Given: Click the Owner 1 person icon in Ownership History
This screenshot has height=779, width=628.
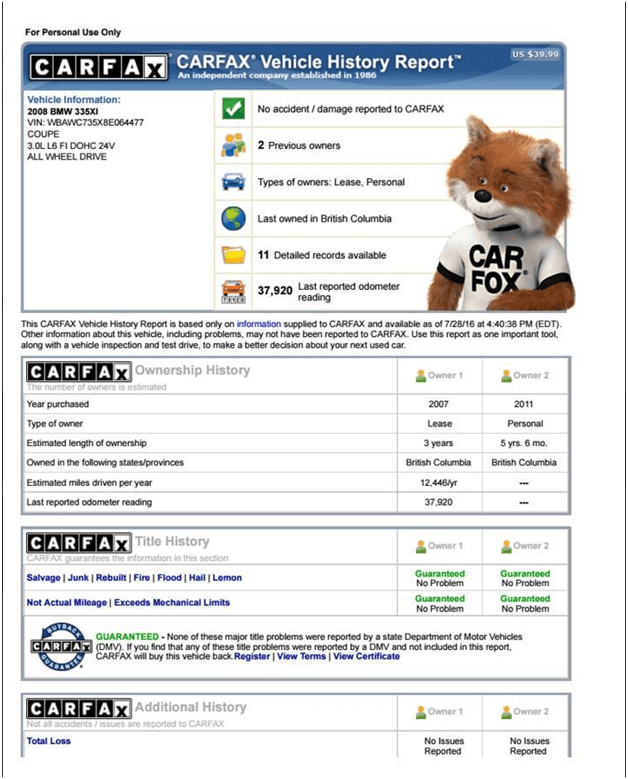Looking at the screenshot, I should pyautogui.click(x=421, y=376).
